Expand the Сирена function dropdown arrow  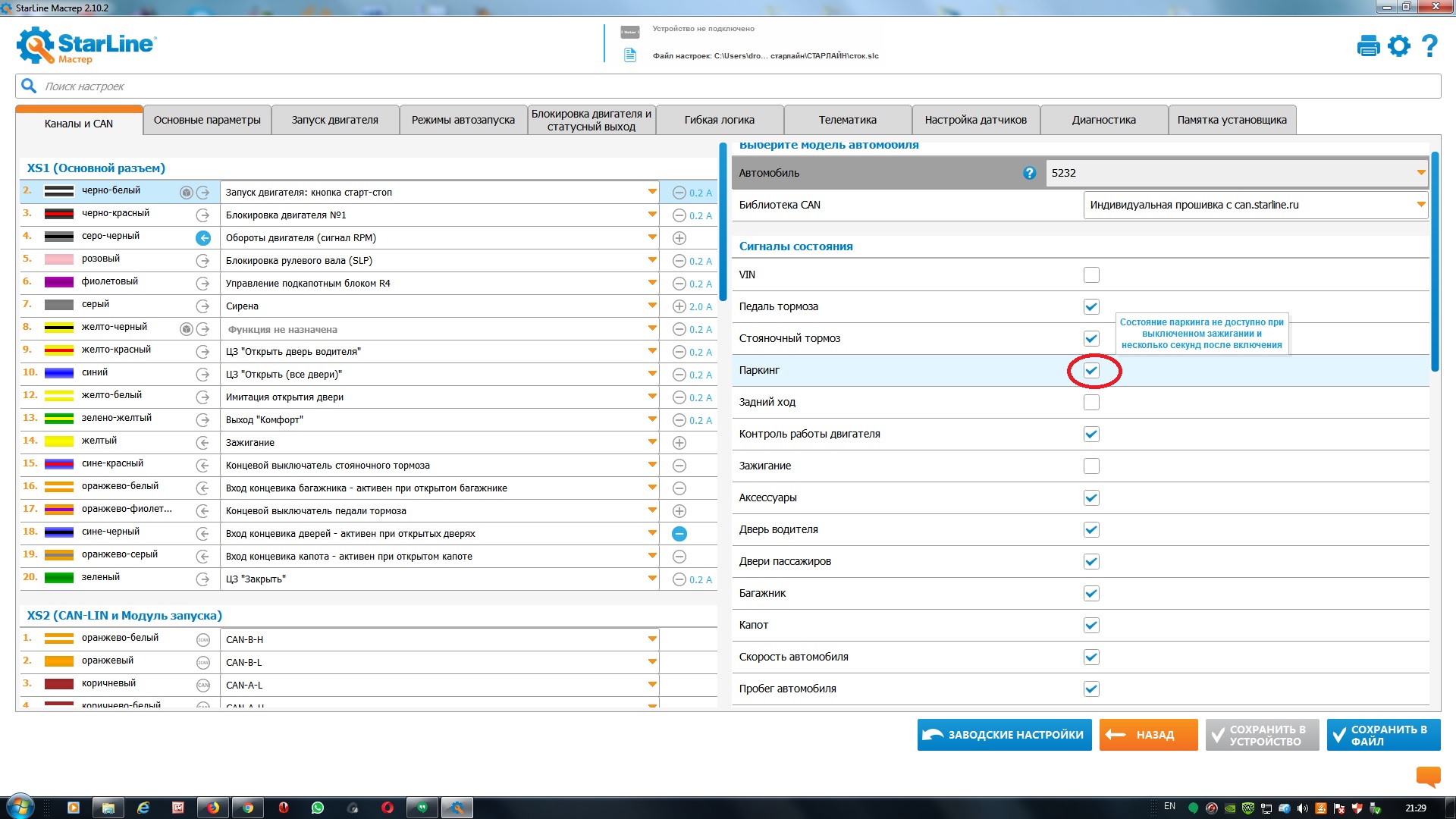(x=652, y=306)
